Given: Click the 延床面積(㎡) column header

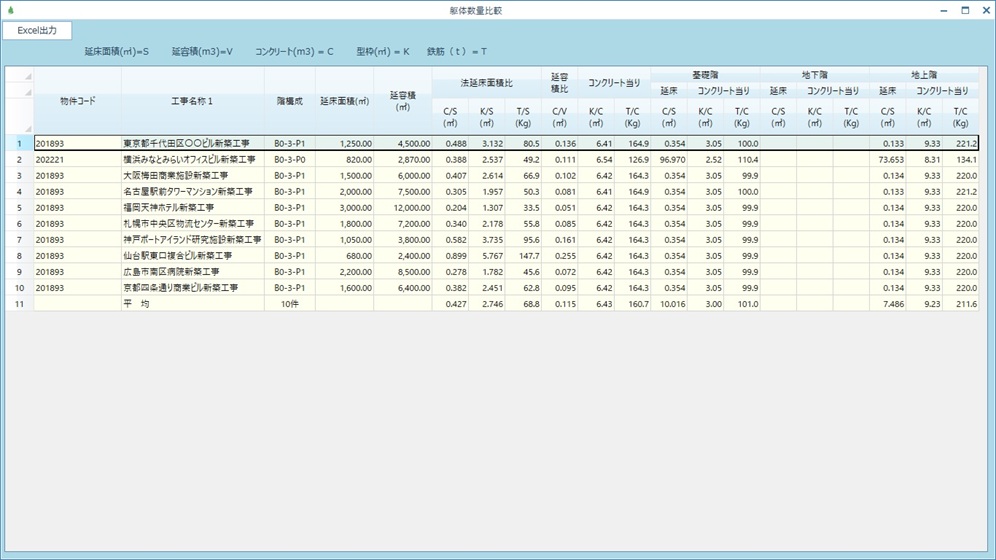Looking at the screenshot, I should click(344, 101).
